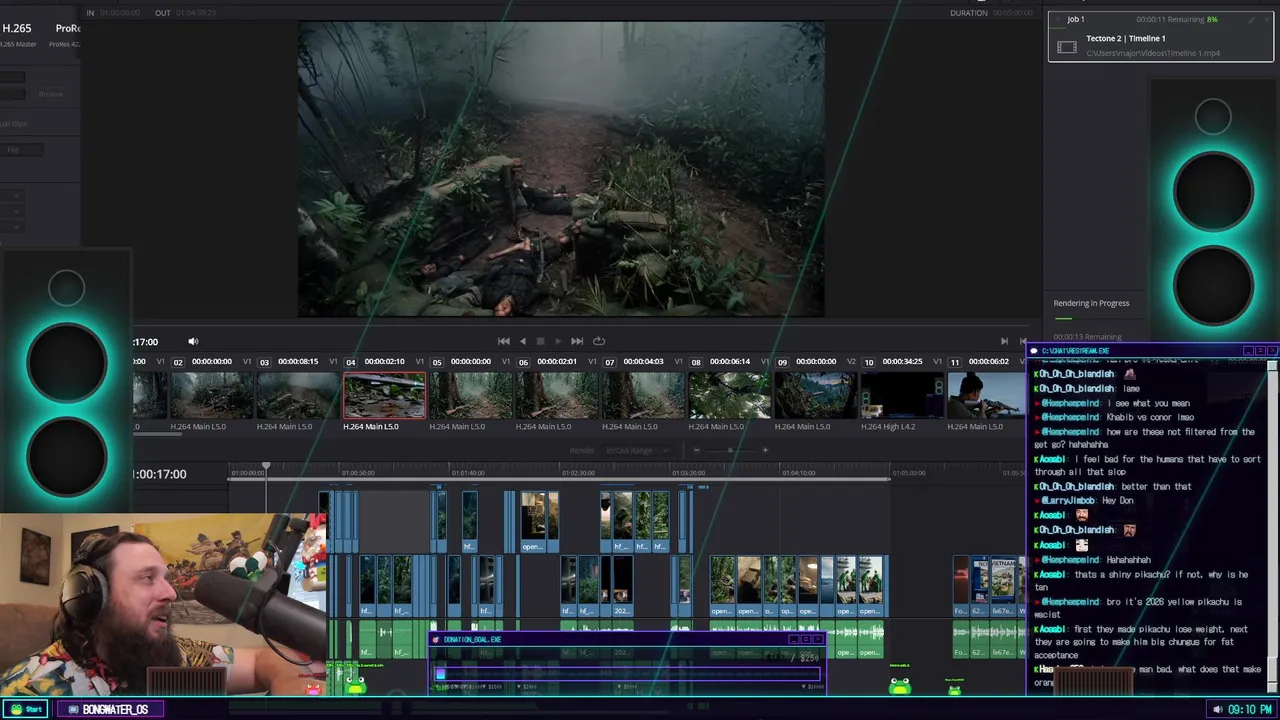The width and height of the screenshot is (1280, 720).
Task: Zoom out timeline with minus button
Action: pos(696,450)
